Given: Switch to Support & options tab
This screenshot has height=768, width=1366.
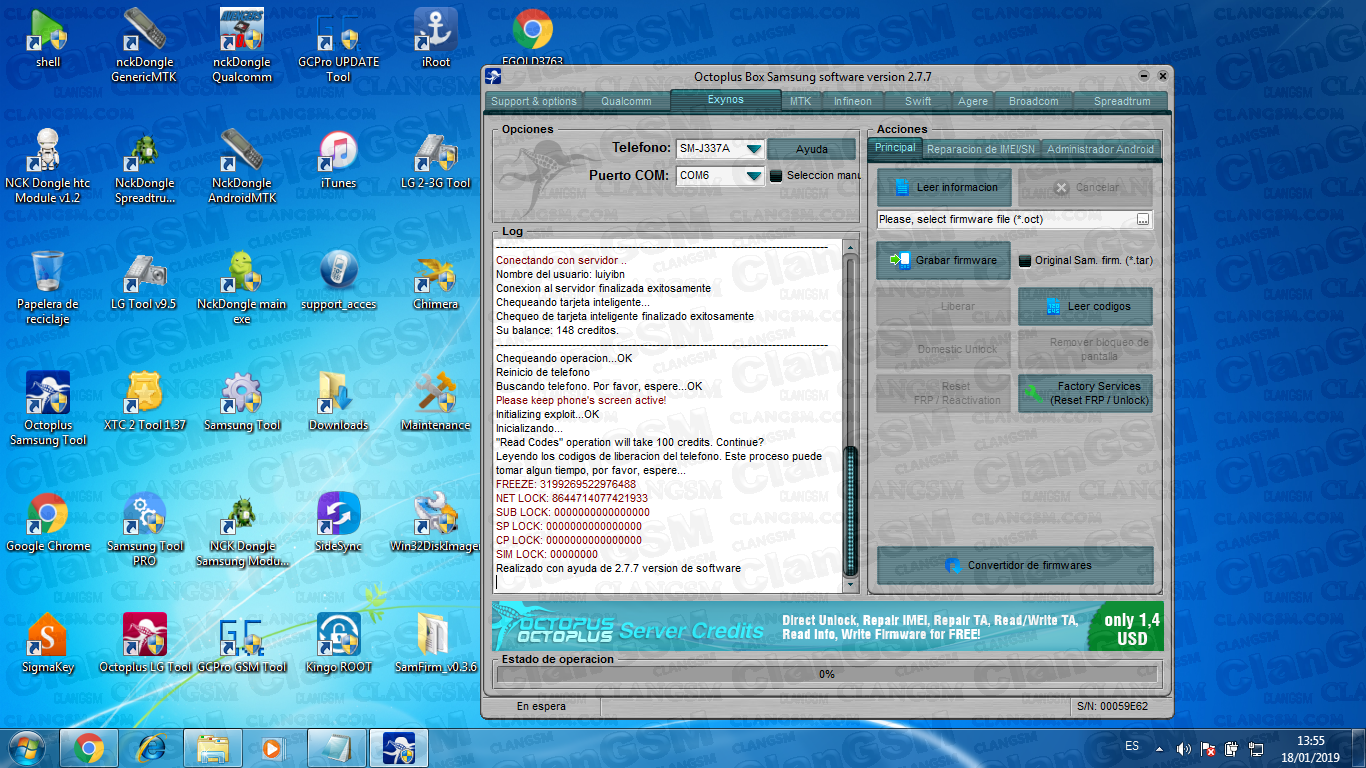Looking at the screenshot, I should (533, 101).
